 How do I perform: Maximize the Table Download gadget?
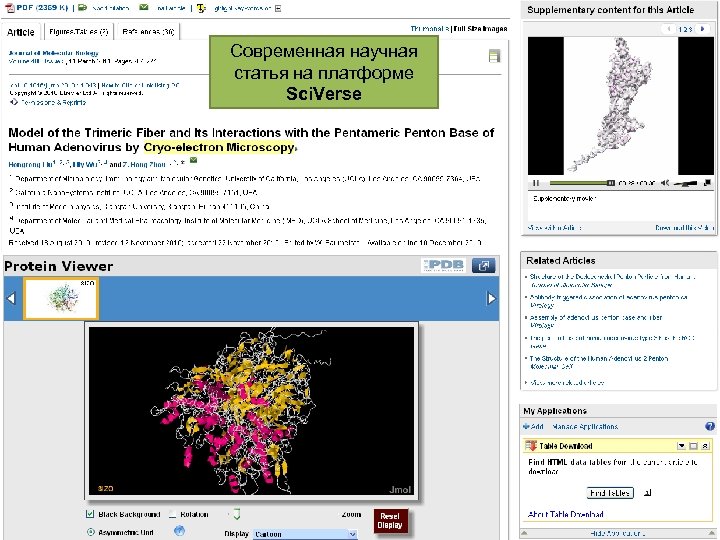pyautogui.click(x=693, y=446)
